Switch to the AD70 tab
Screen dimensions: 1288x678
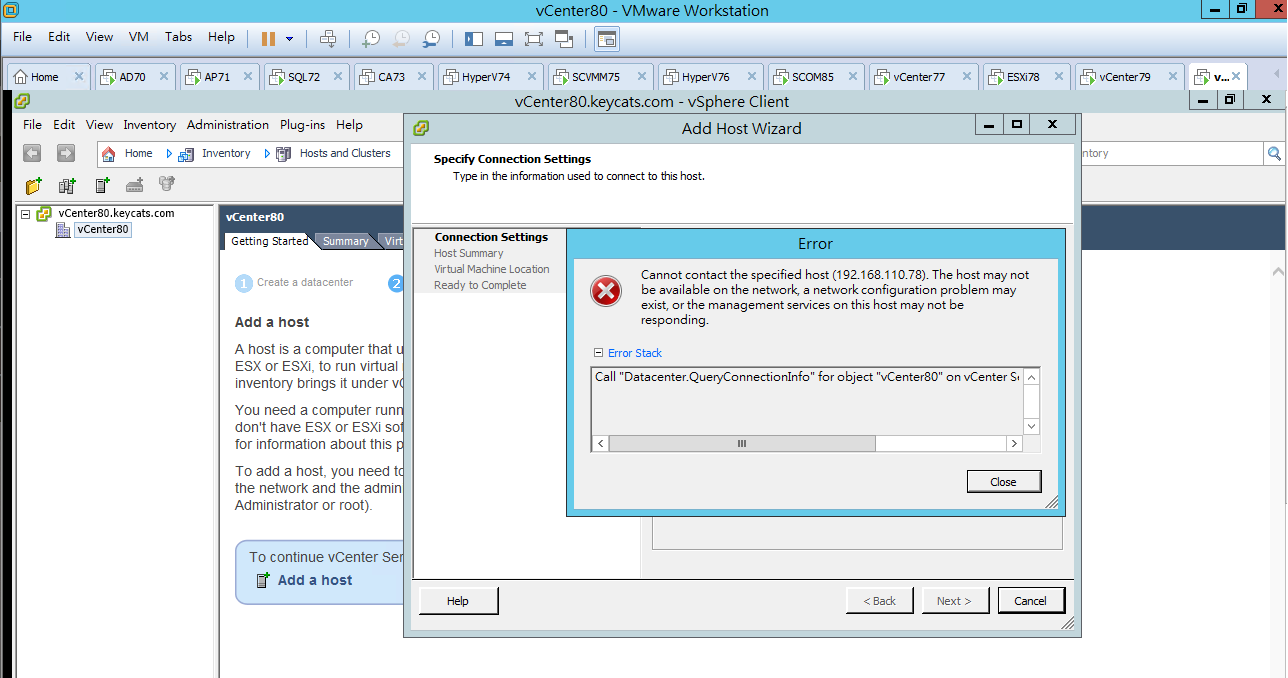[x=132, y=77]
